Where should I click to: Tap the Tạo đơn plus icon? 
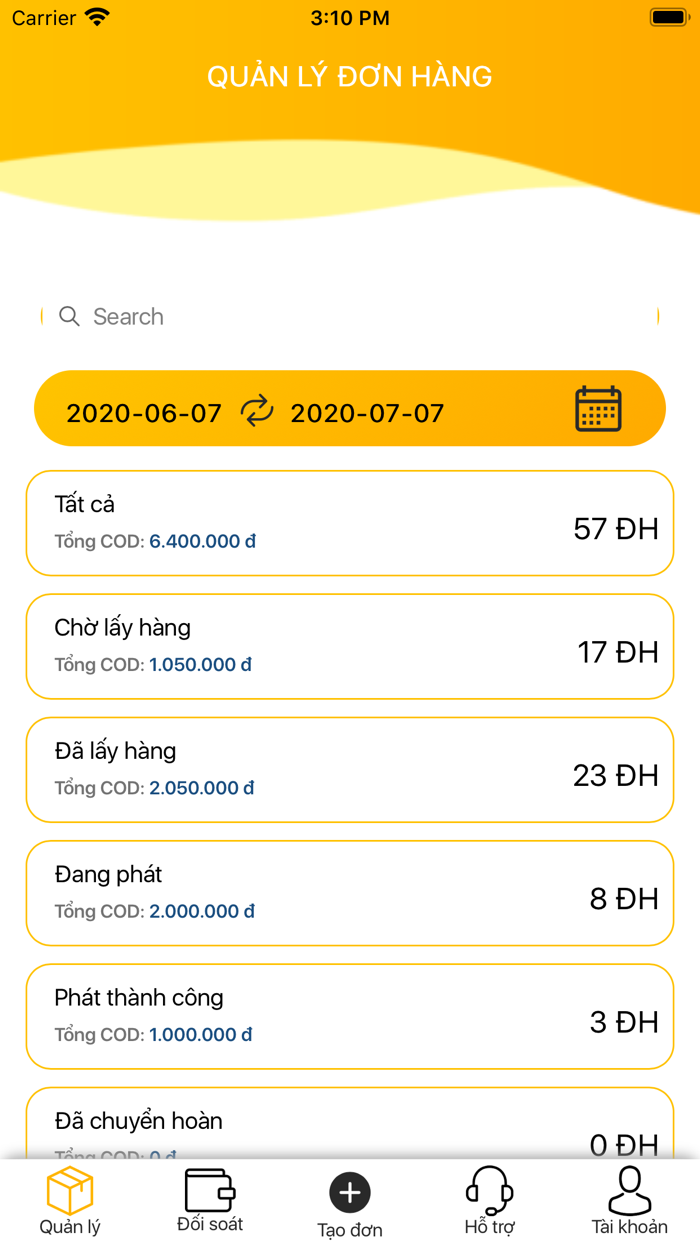point(349,1192)
